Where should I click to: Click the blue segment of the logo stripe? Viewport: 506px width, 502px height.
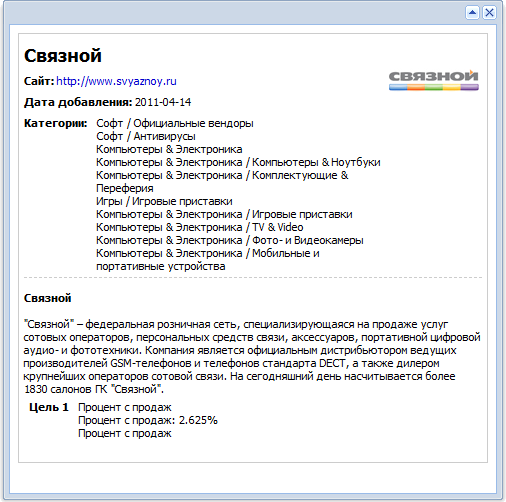pyautogui.click(x=398, y=87)
